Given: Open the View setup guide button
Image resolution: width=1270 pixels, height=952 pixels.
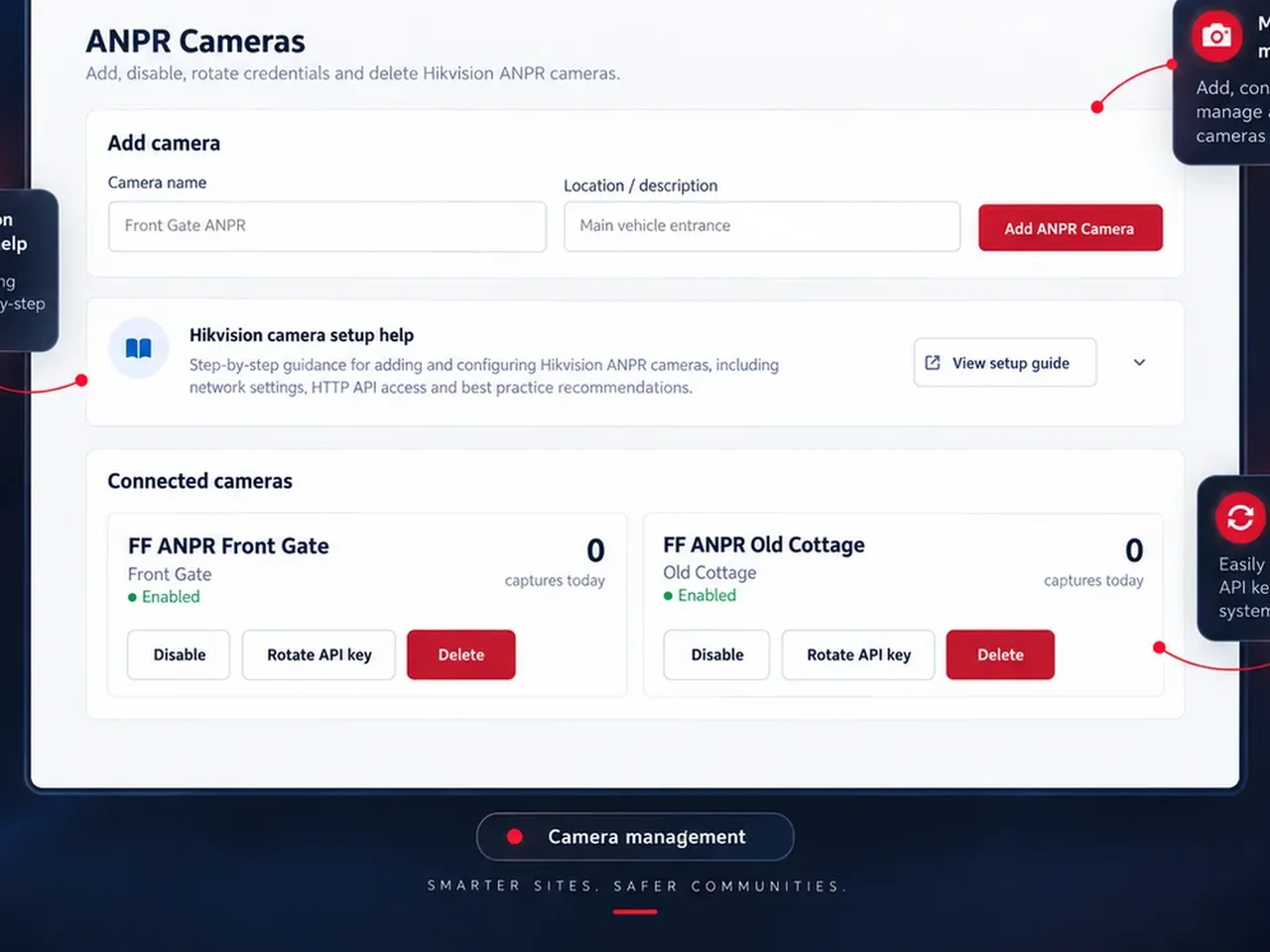Looking at the screenshot, I should (1005, 363).
